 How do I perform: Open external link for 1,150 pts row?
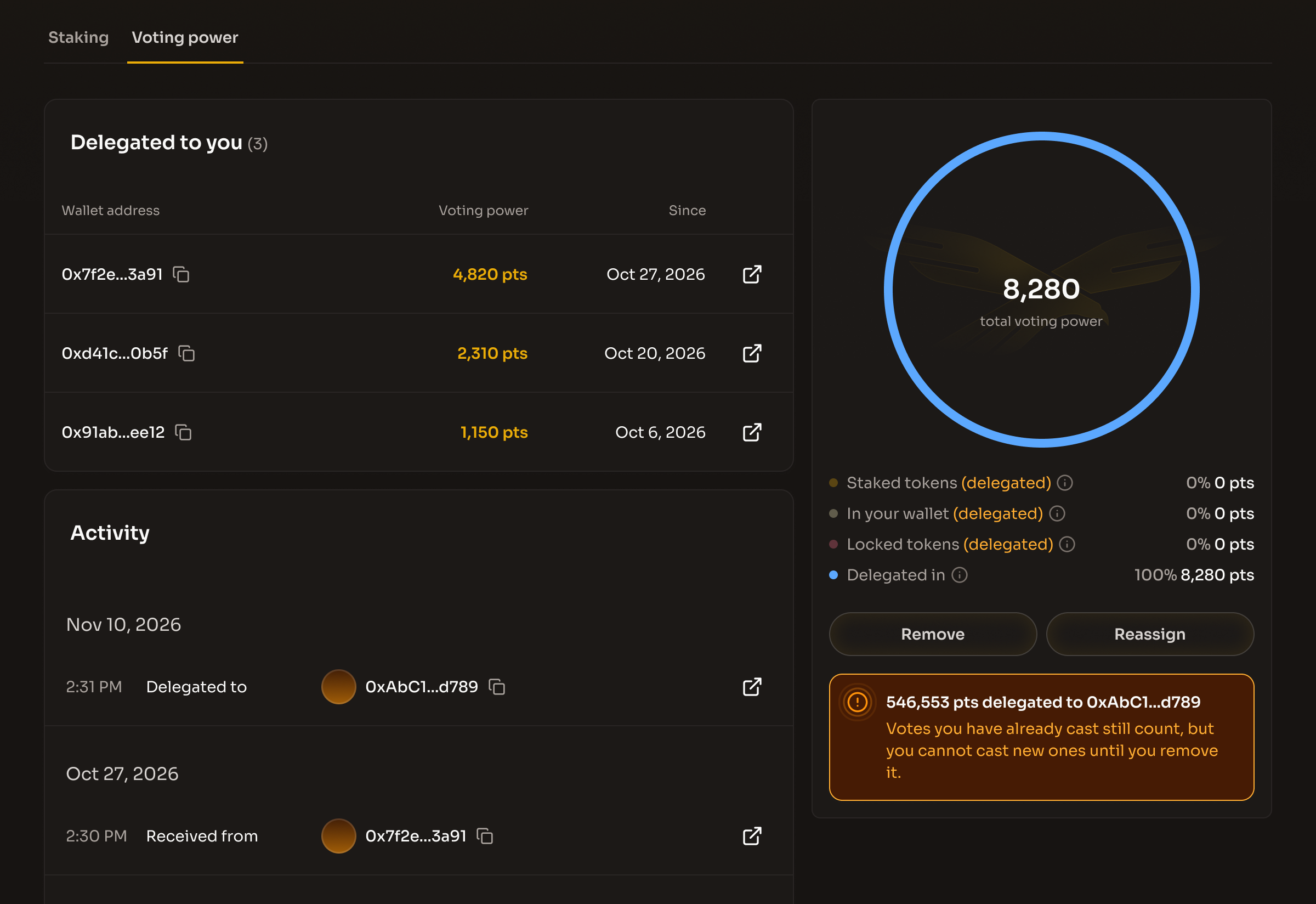(752, 433)
